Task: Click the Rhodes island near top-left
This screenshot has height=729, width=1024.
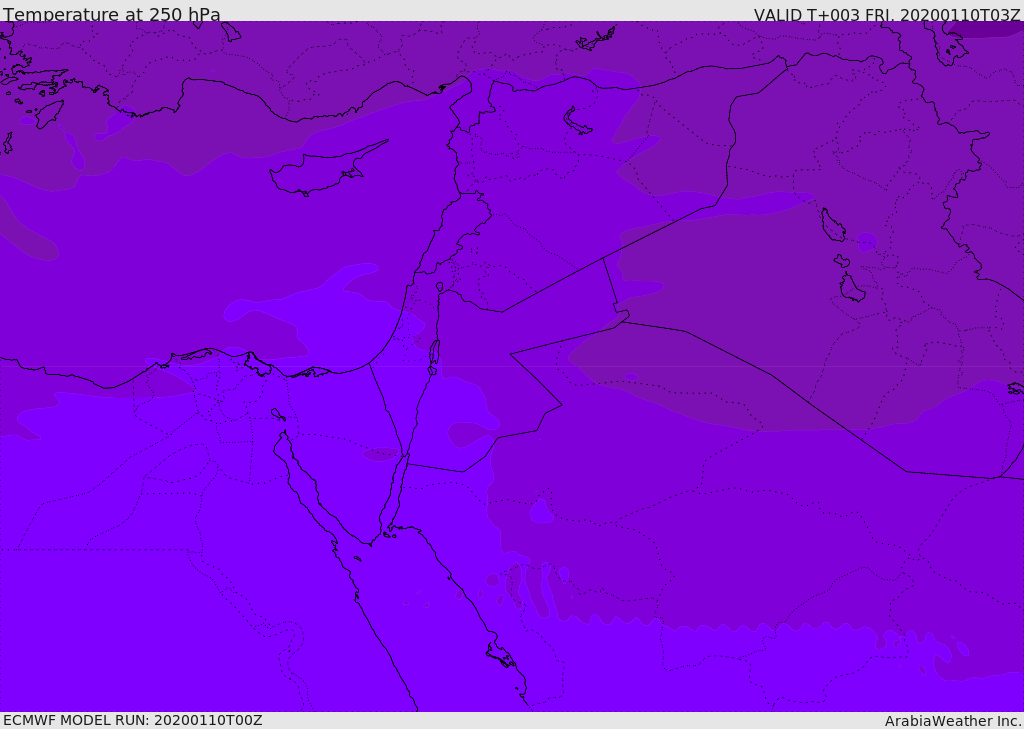Action: [x=48, y=113]
